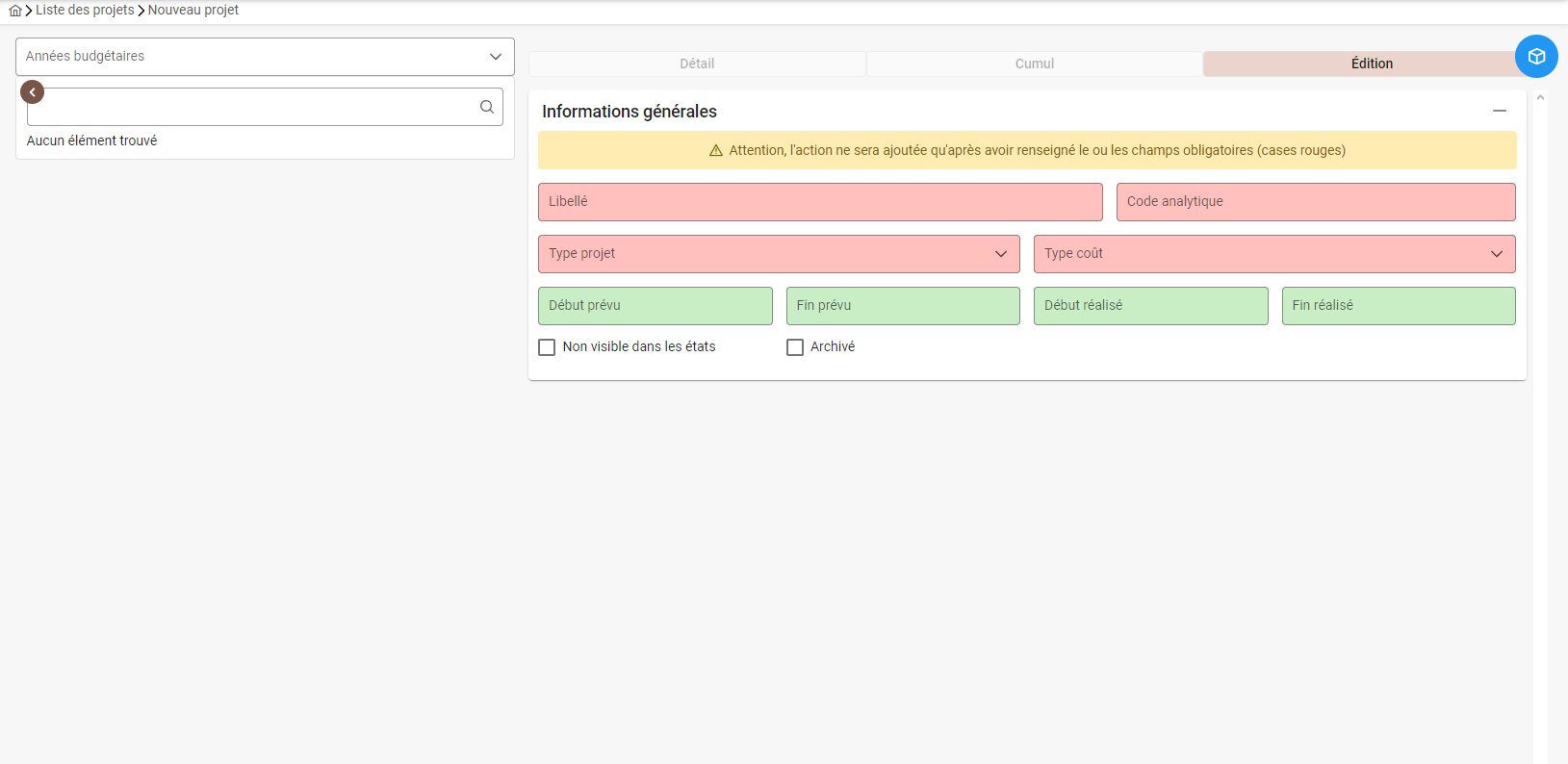1568x764 pixels.
Task: Open the Type coût dropdown
Action: click(1273, 254)
